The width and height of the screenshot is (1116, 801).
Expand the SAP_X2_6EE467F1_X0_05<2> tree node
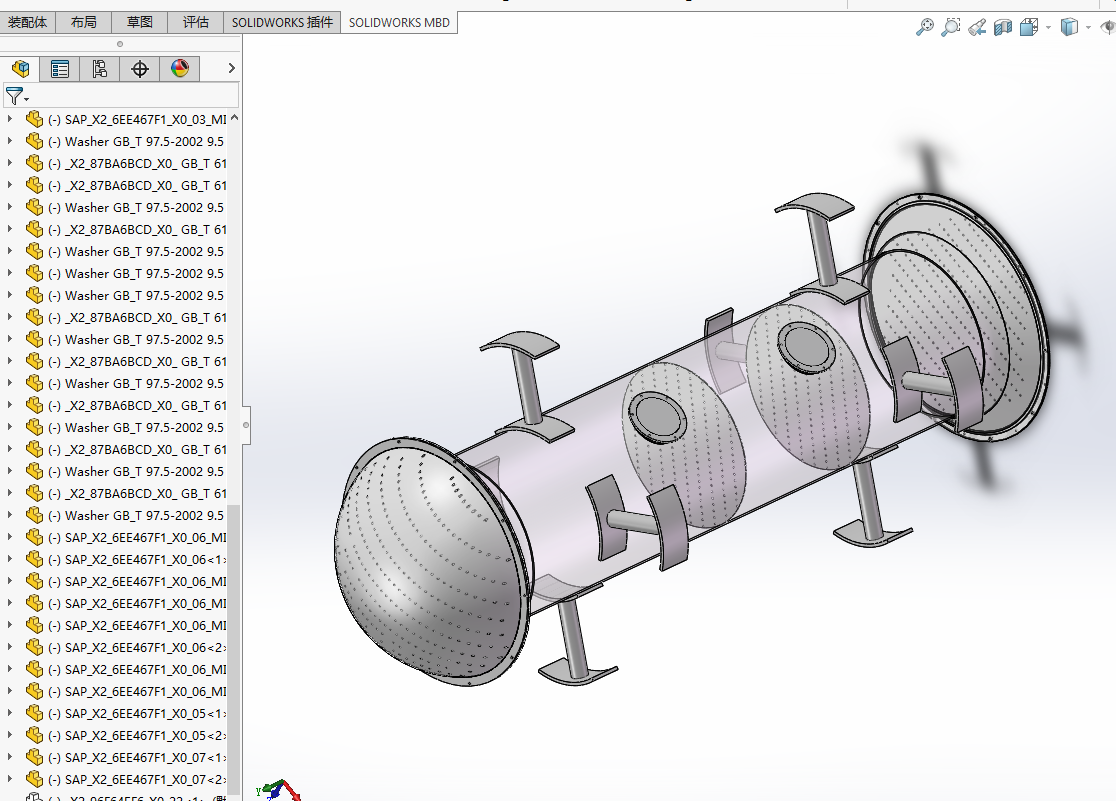tap(9, 735)
